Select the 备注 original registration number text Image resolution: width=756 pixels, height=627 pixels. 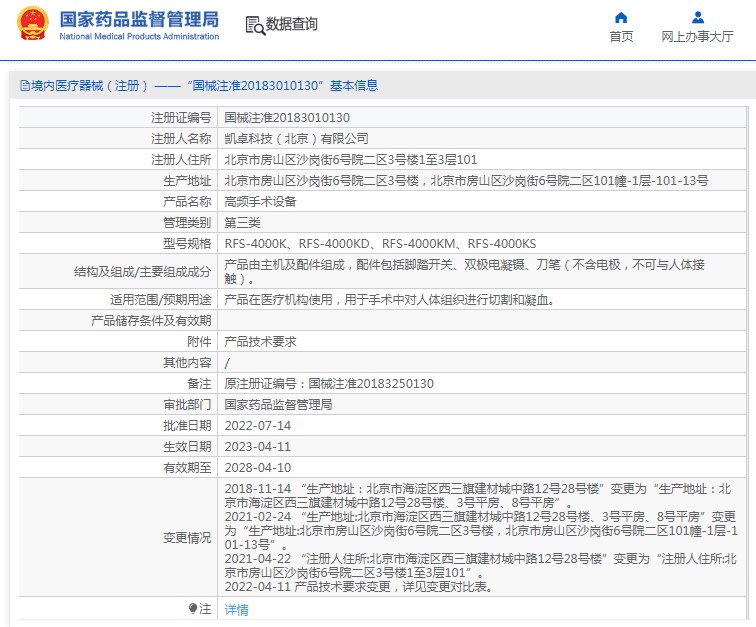point(328,383)
